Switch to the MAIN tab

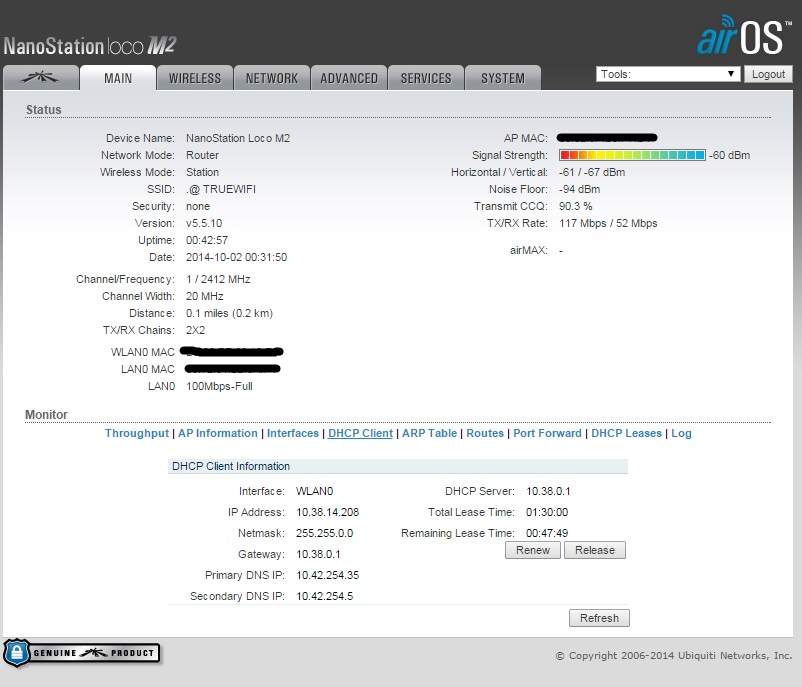point(118,78)
